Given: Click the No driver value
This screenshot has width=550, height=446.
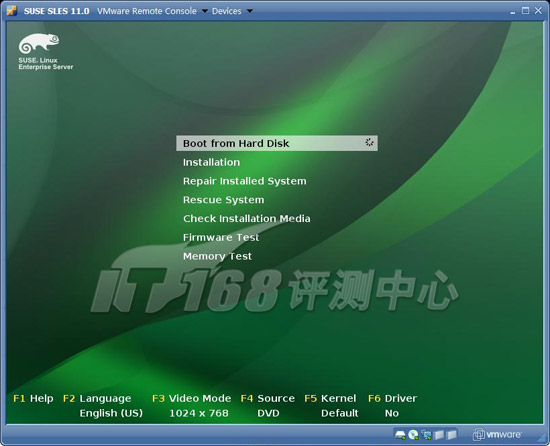Looking at the screenshot, I should 392,413.
